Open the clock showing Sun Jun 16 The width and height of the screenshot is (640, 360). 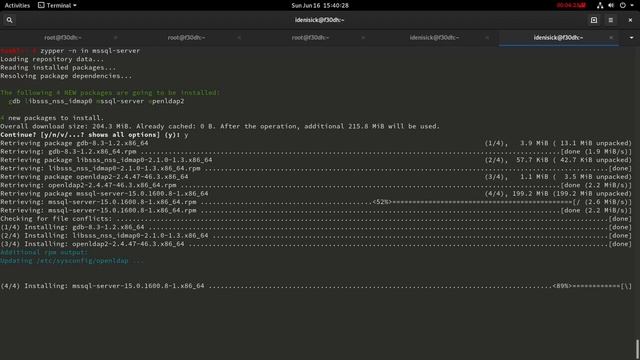click(x=320, y=5)
